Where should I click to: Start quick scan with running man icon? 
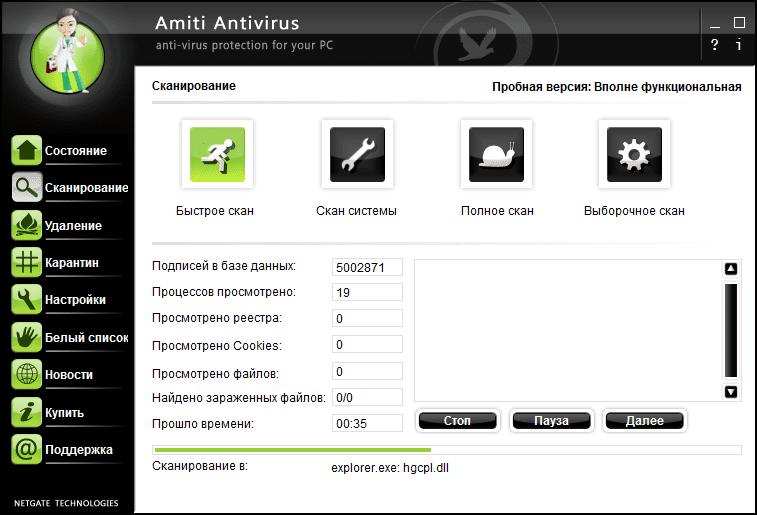click(x=217, y=156)
